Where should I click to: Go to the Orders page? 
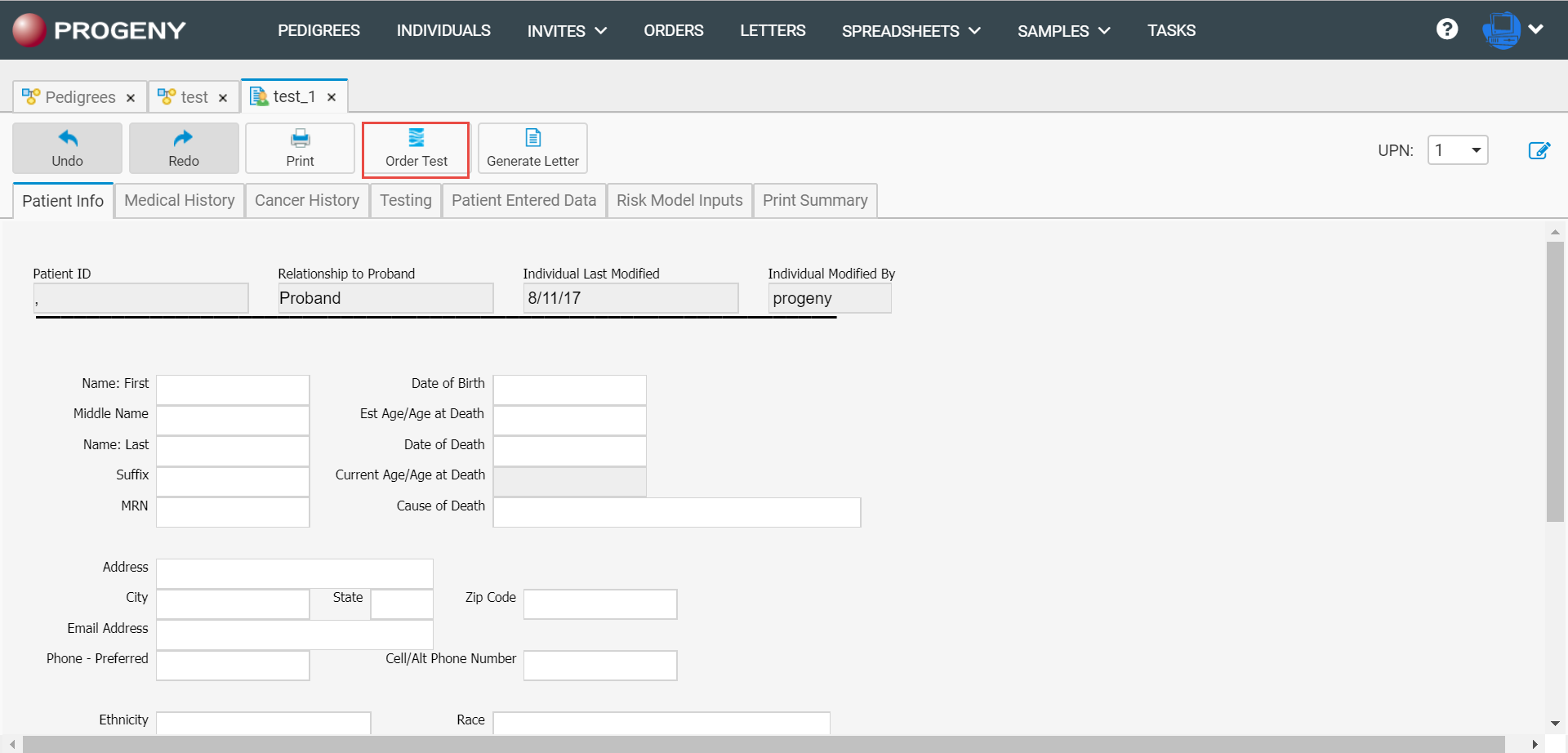pos(673,31)
